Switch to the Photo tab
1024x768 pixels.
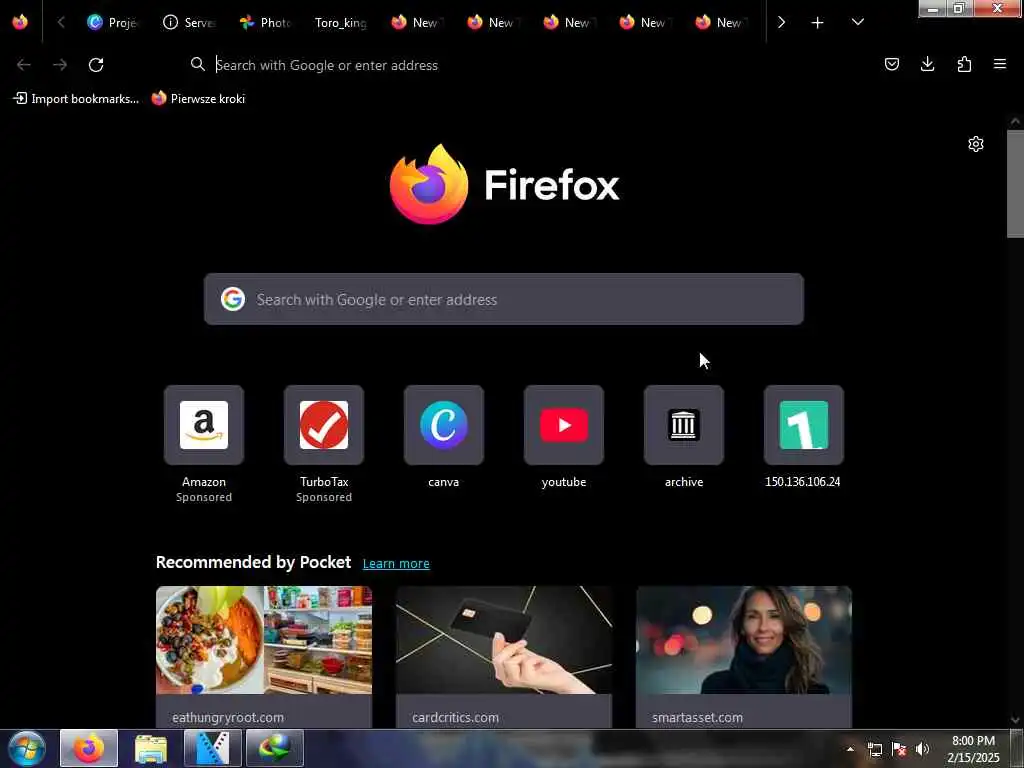tap(264, 22)
